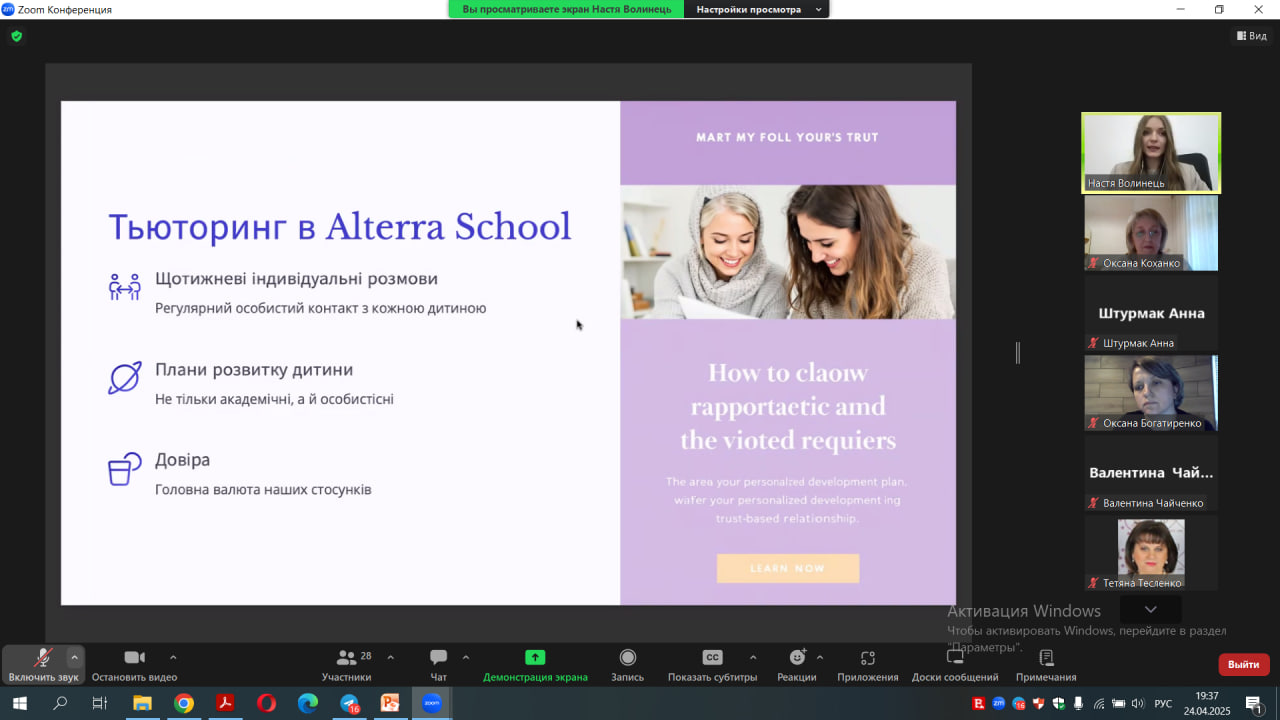This screenshot has height=720, width=1280.
Task: Stop camera via Остановить видео
Action: 134,666
